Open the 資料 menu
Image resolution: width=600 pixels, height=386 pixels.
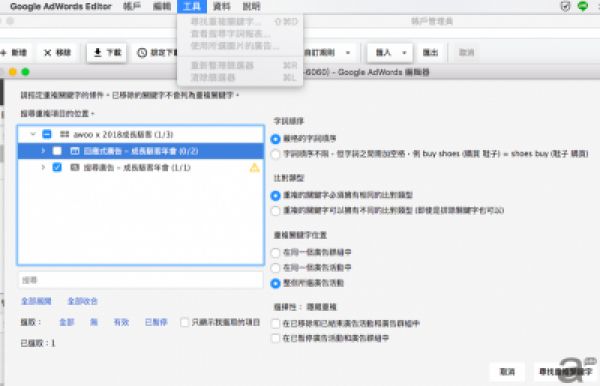(x=222, y=6)
